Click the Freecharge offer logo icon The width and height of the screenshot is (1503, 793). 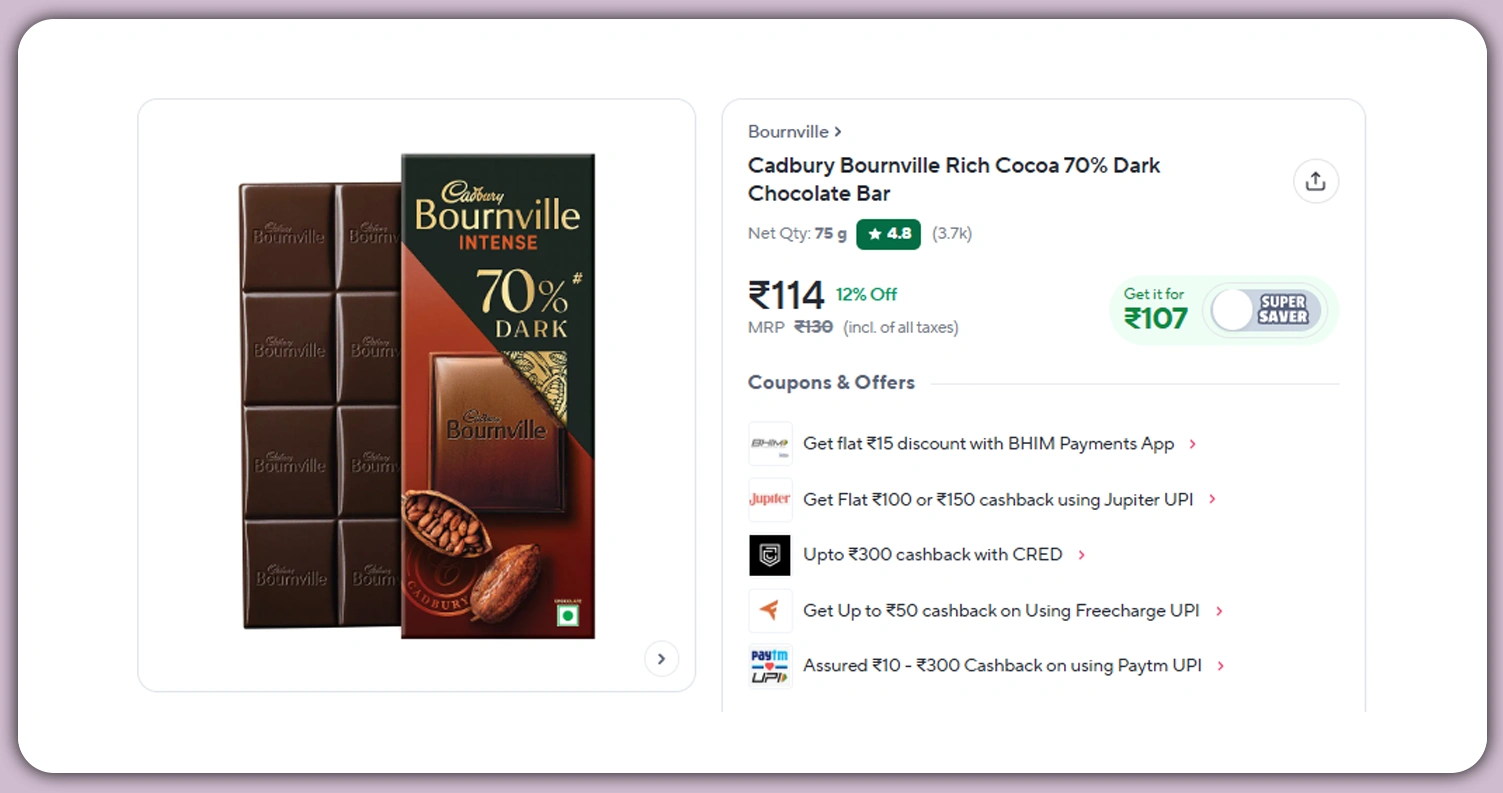pyautogui.click(x=770, y=610)
